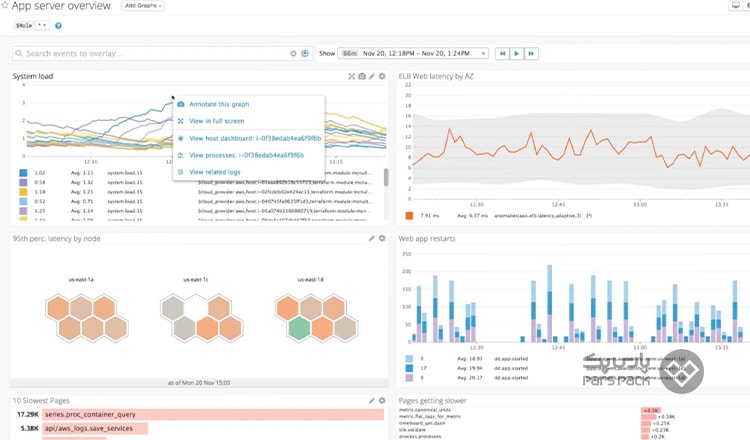Click the blue round icon at search bar end

click(x=305, y=54)
